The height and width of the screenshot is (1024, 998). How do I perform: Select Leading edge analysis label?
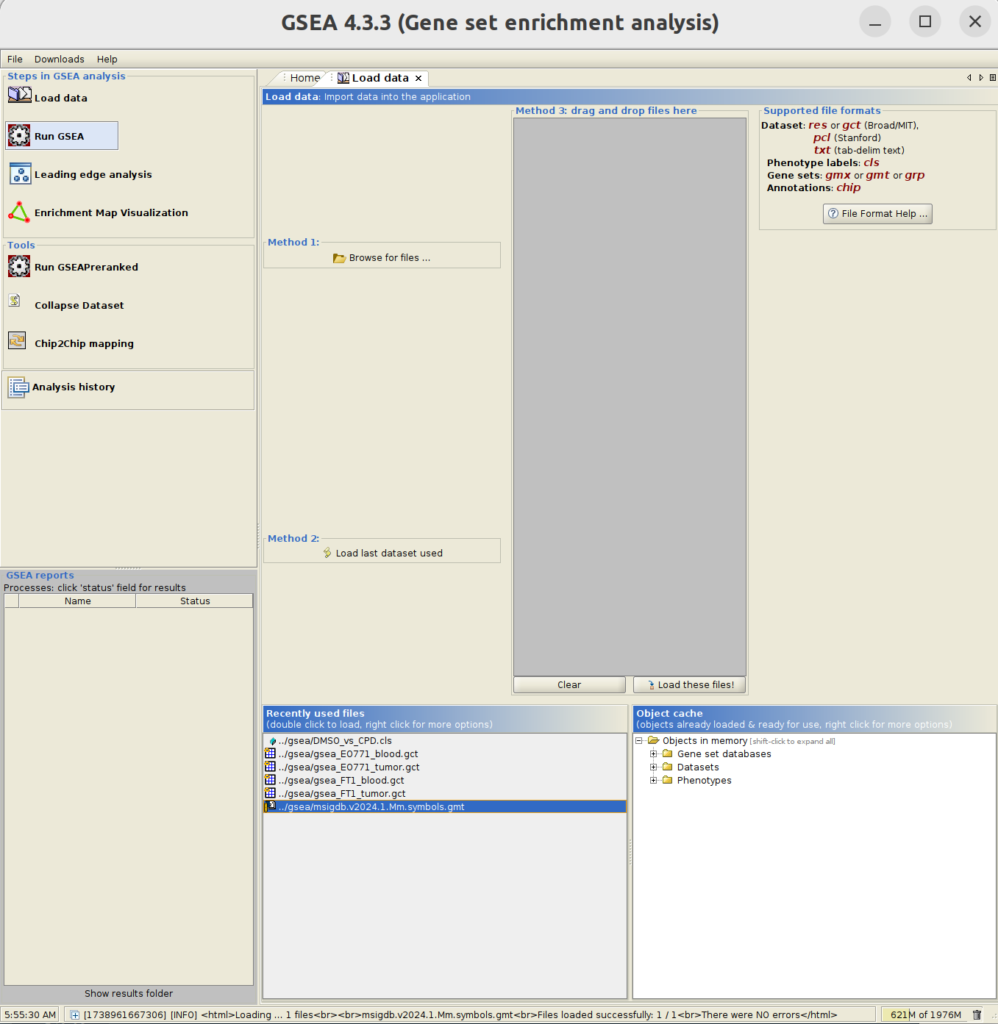[x=93, y=174]
